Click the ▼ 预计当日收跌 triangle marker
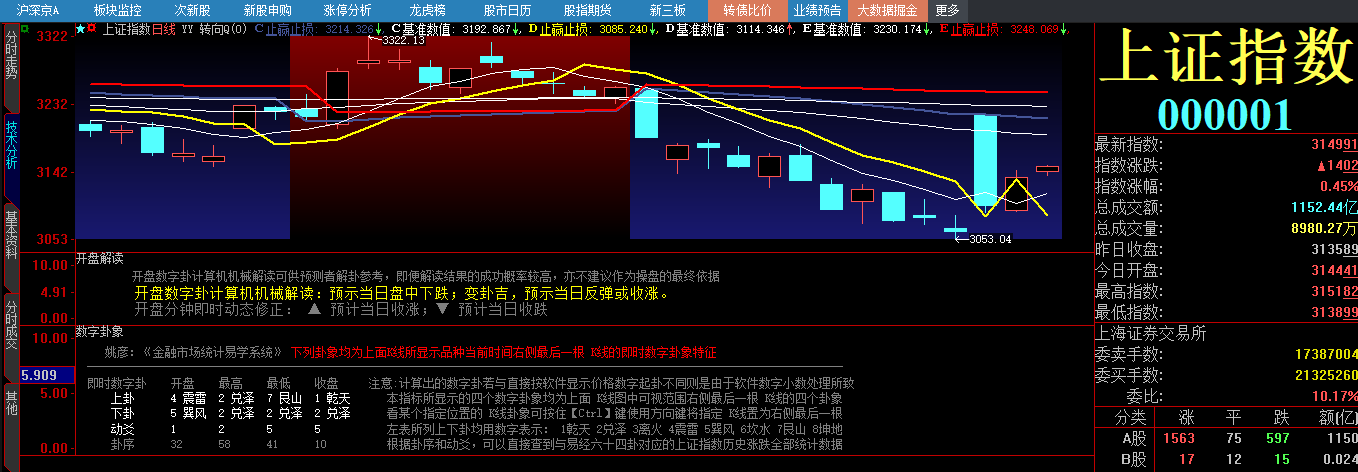This screenshot has width=1358, height=472. (443, 309)
